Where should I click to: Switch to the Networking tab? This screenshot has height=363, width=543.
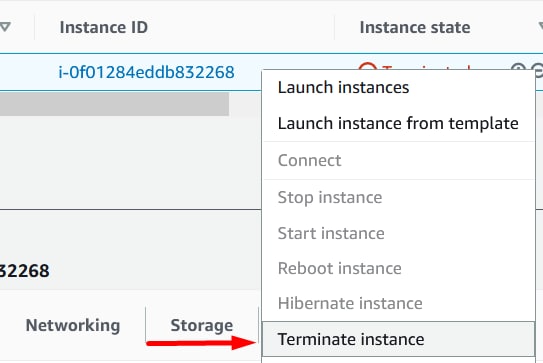click(73, 325)
